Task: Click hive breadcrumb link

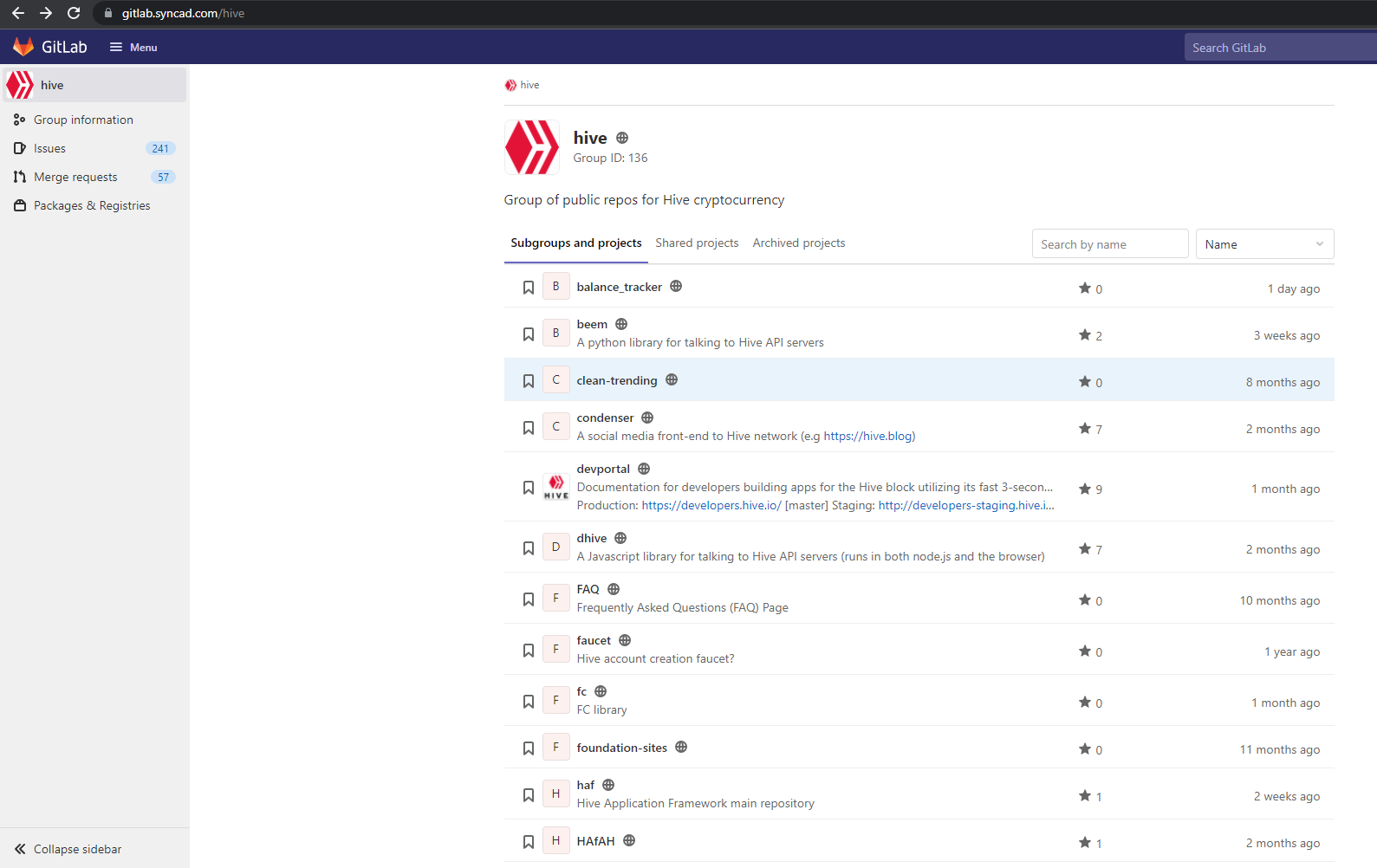Action: pyautogui.click(x=529, y=85)
